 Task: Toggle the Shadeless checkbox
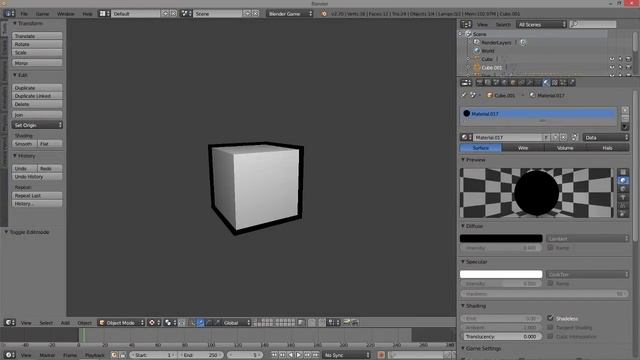pyautogui.click(x=550, y=318)
